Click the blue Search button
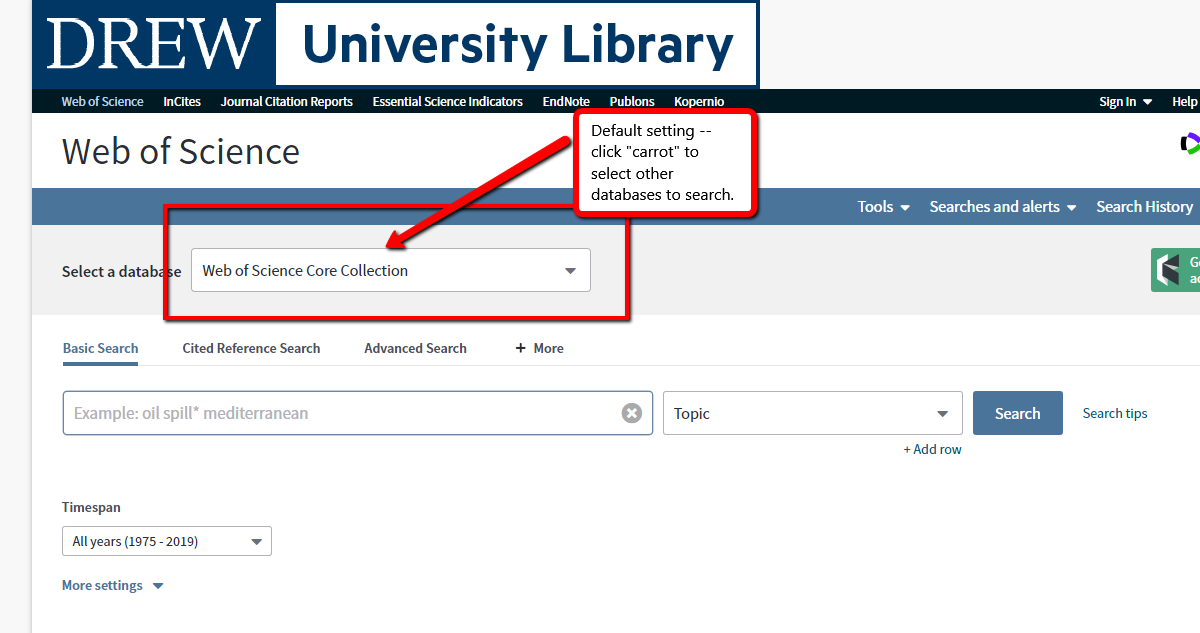The width and height of the screenshot is (1200, 633). tap(1018, 413)
